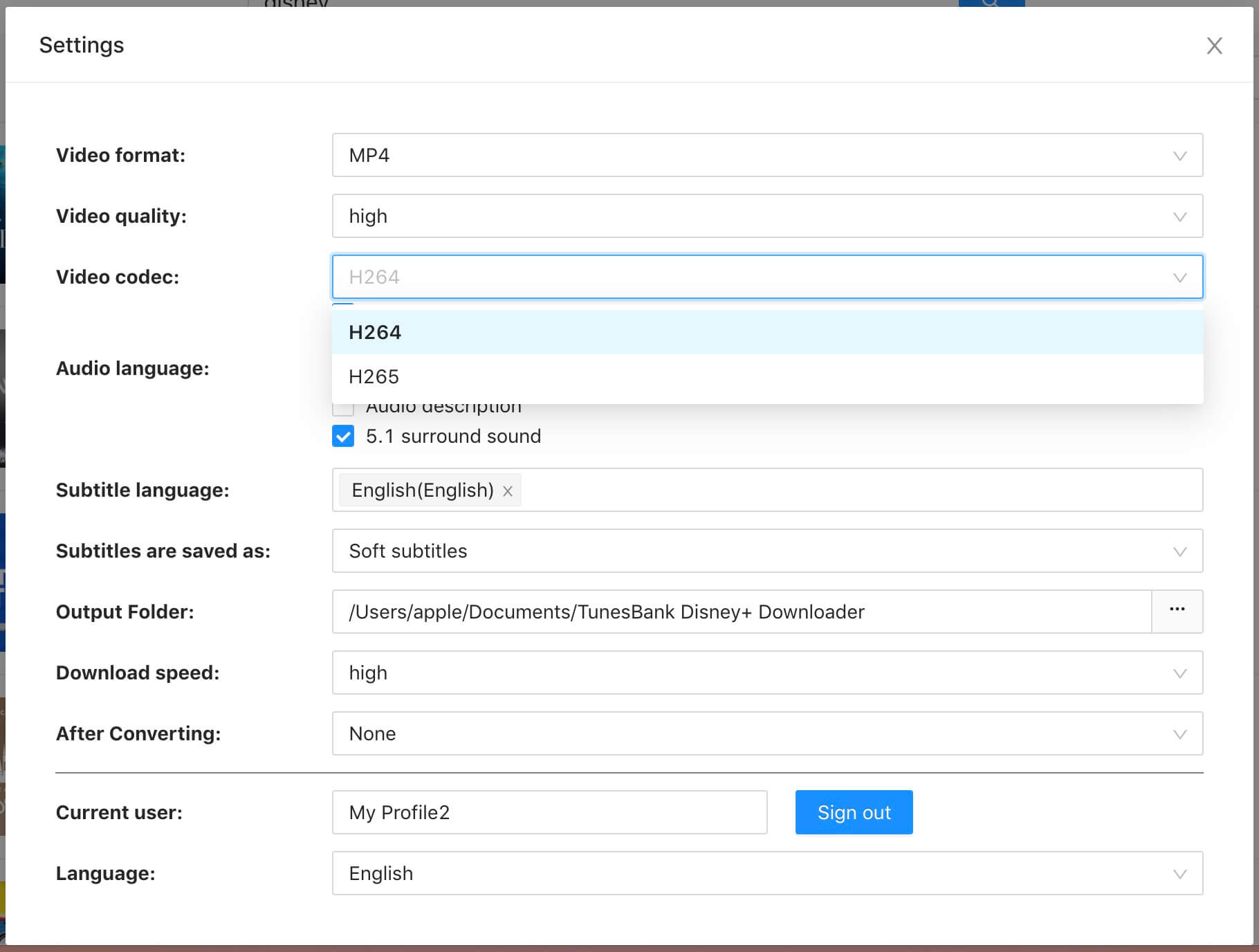Click the Sign out button
Image resolution: width=1259 pixels, height=952 pixels.
854,812
